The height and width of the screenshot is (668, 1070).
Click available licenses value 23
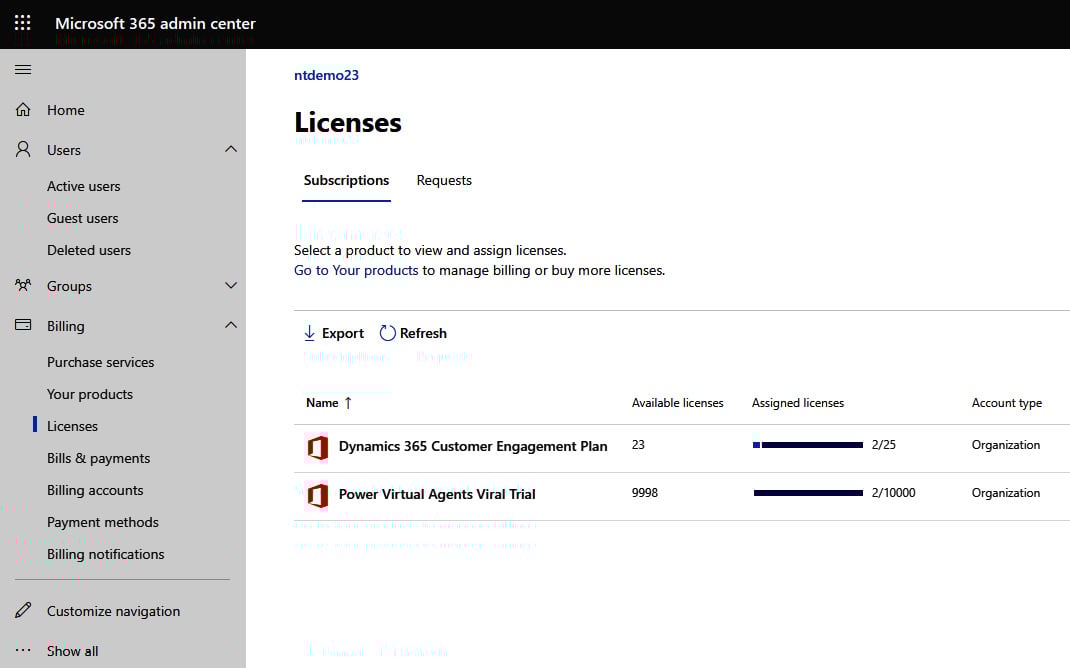(x=638, y=445)
